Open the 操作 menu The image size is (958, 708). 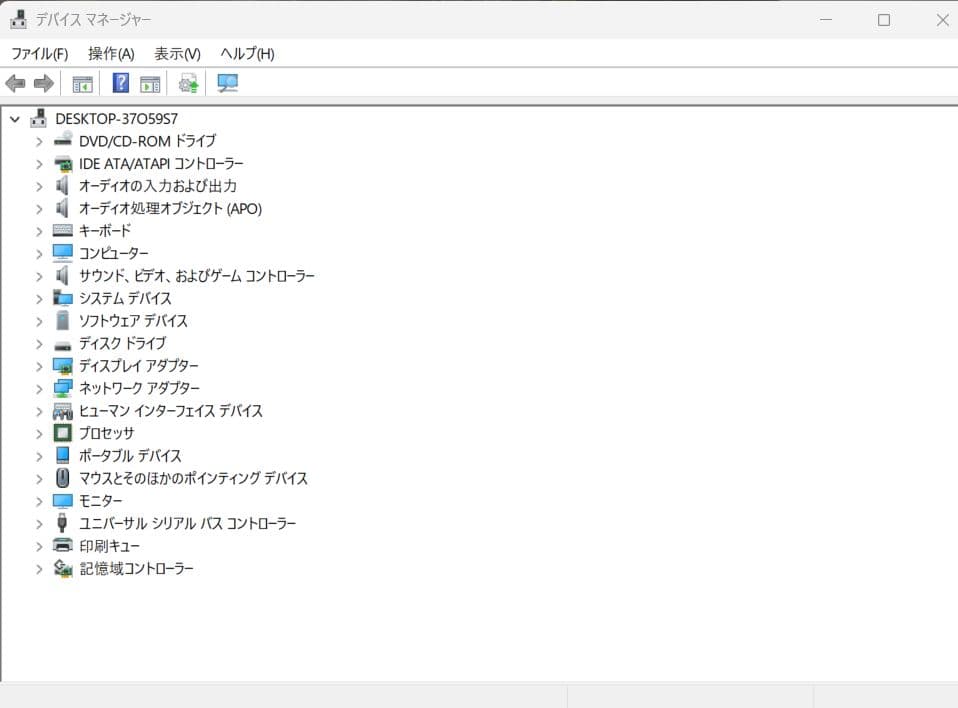click(110, 53)
